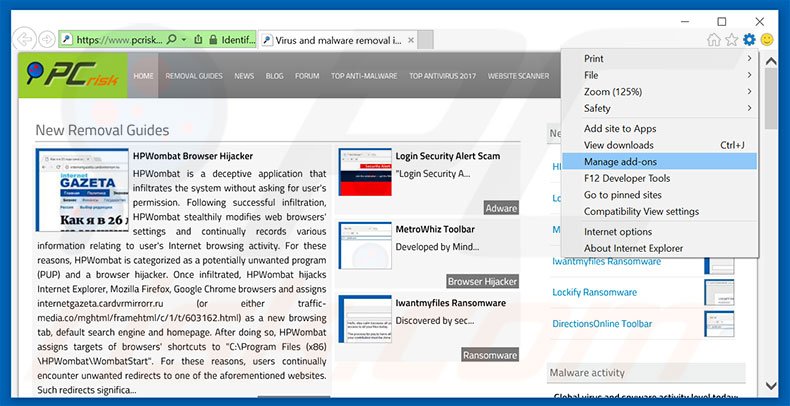790x406 pixels.
Task: Click the icon left of the padlock
Action: (199, 40)
